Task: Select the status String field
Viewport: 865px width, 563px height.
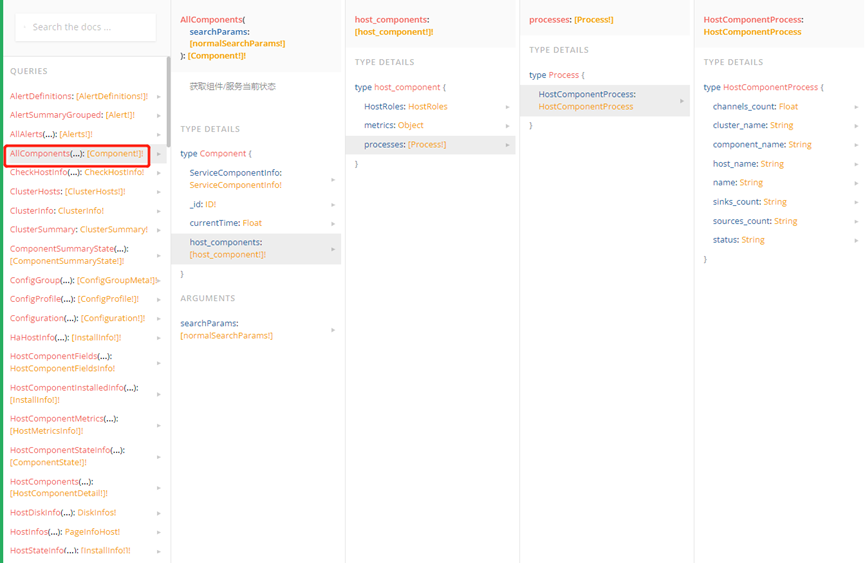Action: tap(739, 240)
